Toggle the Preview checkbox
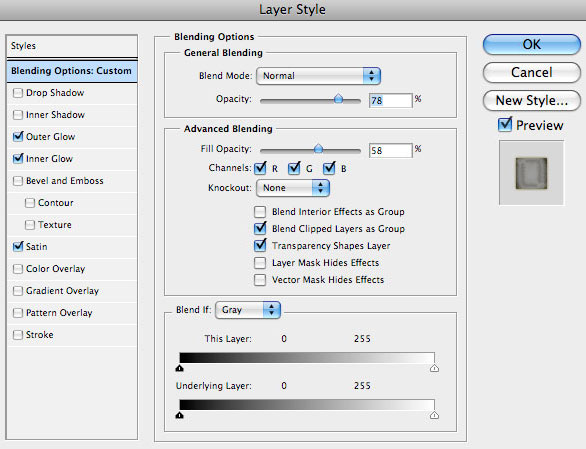Image resolution: width=586 pixels, height=449 pixels. [x=505, y=124]
